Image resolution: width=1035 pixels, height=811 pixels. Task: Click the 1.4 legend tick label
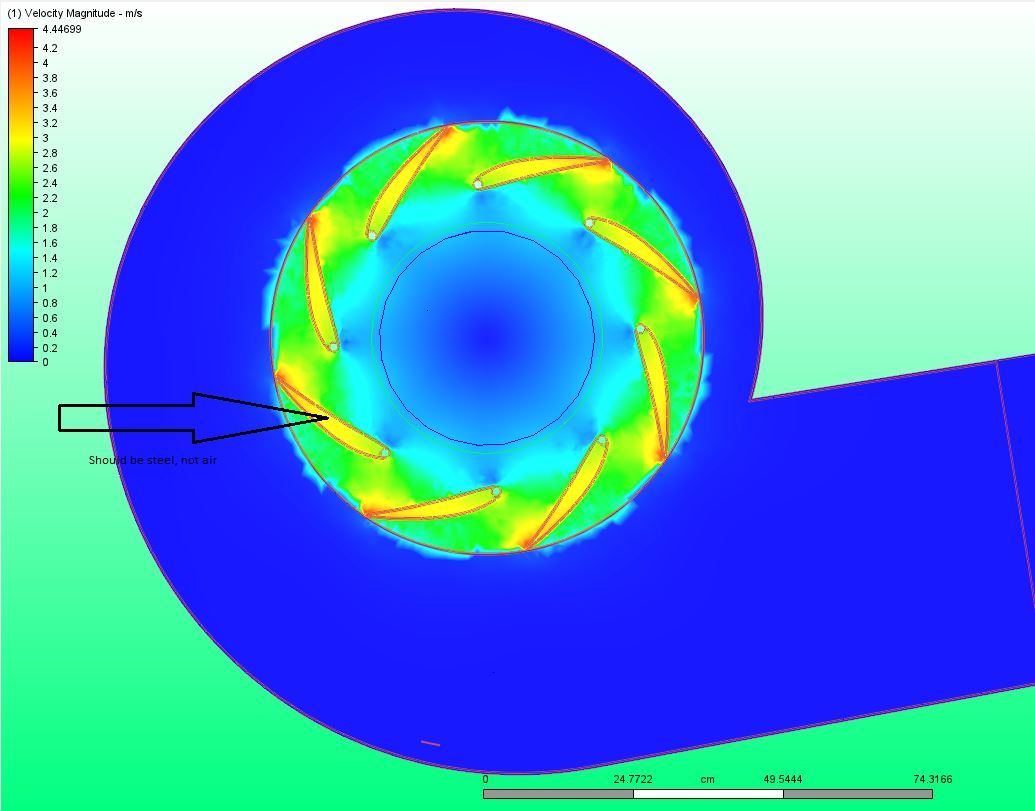[50, 259]
